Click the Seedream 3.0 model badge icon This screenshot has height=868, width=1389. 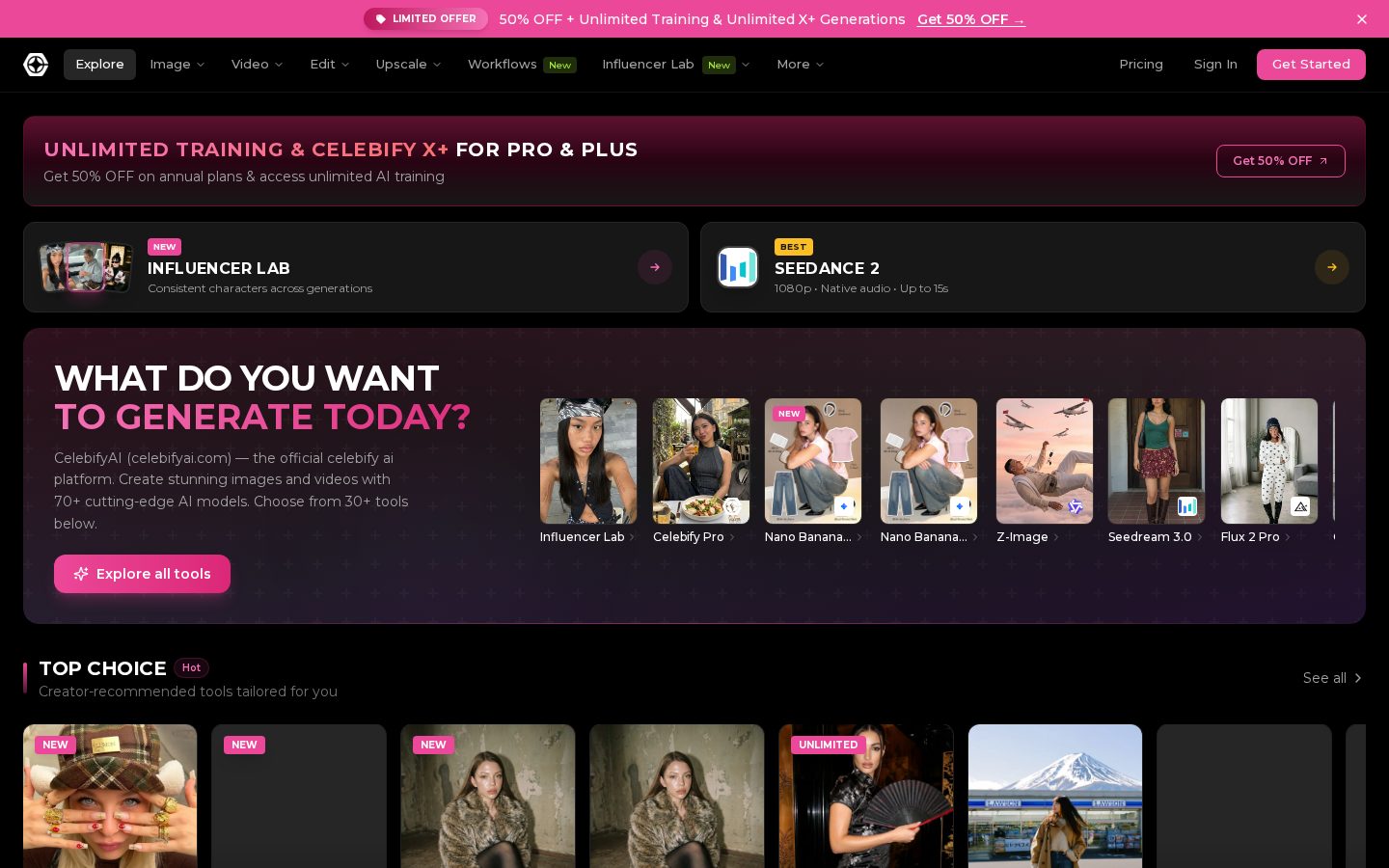(1187, 506)
